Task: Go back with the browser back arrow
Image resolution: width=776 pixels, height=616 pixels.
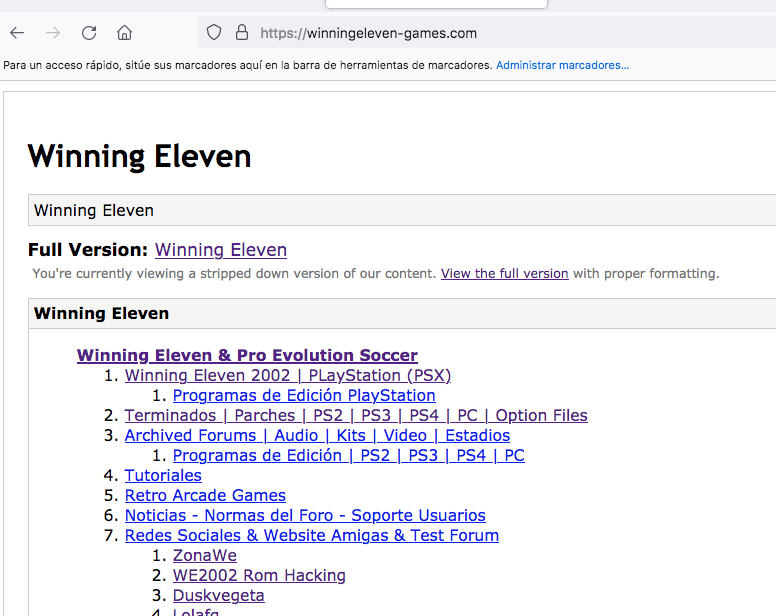Action: [x=17, y=33]
